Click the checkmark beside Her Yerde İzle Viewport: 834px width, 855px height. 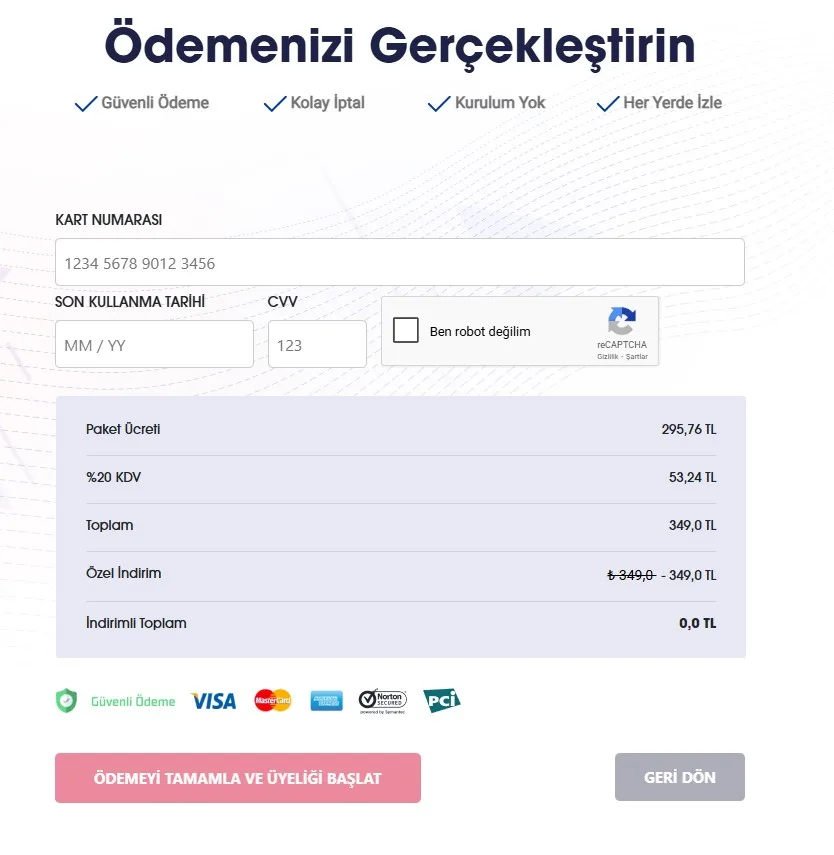tap(608, 104)
